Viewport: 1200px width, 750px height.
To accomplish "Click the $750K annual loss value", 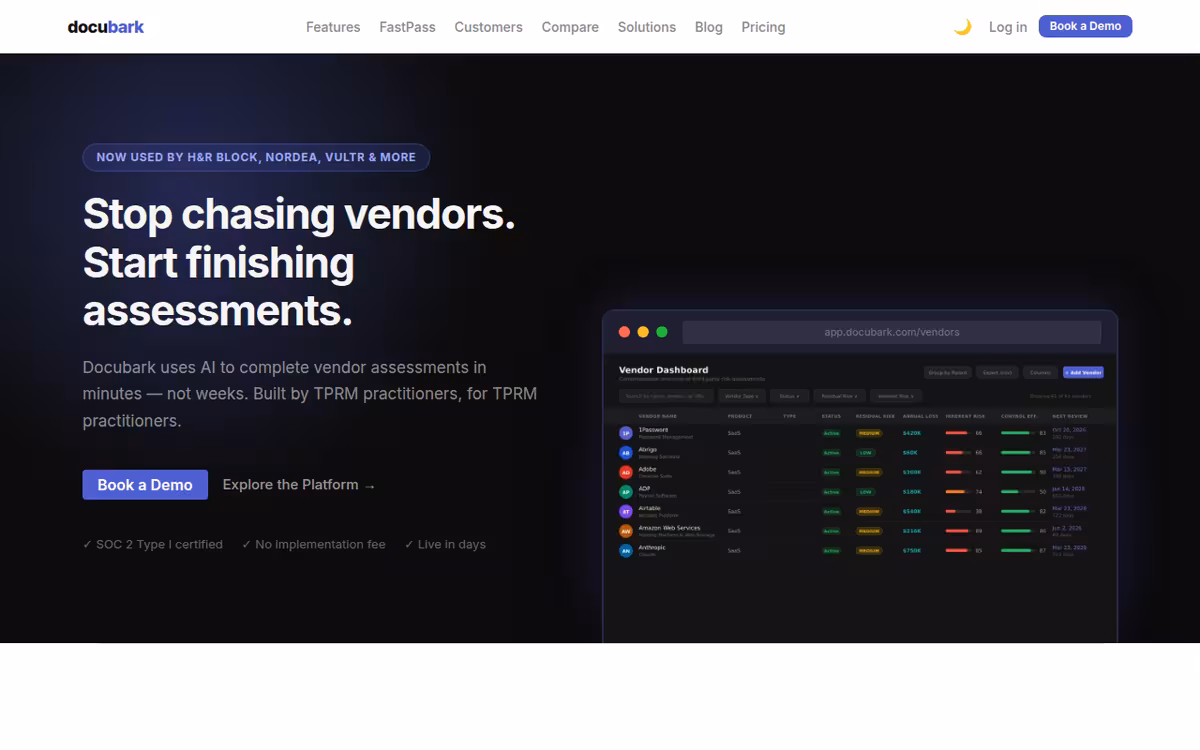I will point(912,550).
